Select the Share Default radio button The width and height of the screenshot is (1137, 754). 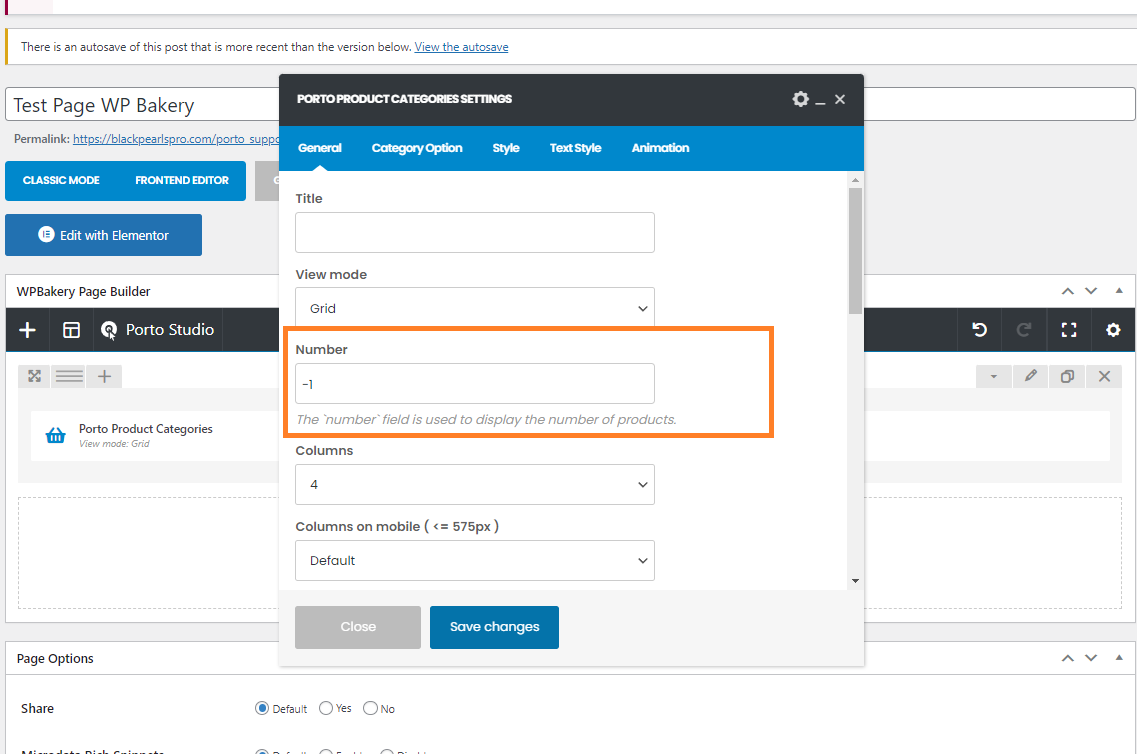tap(262, 708)
